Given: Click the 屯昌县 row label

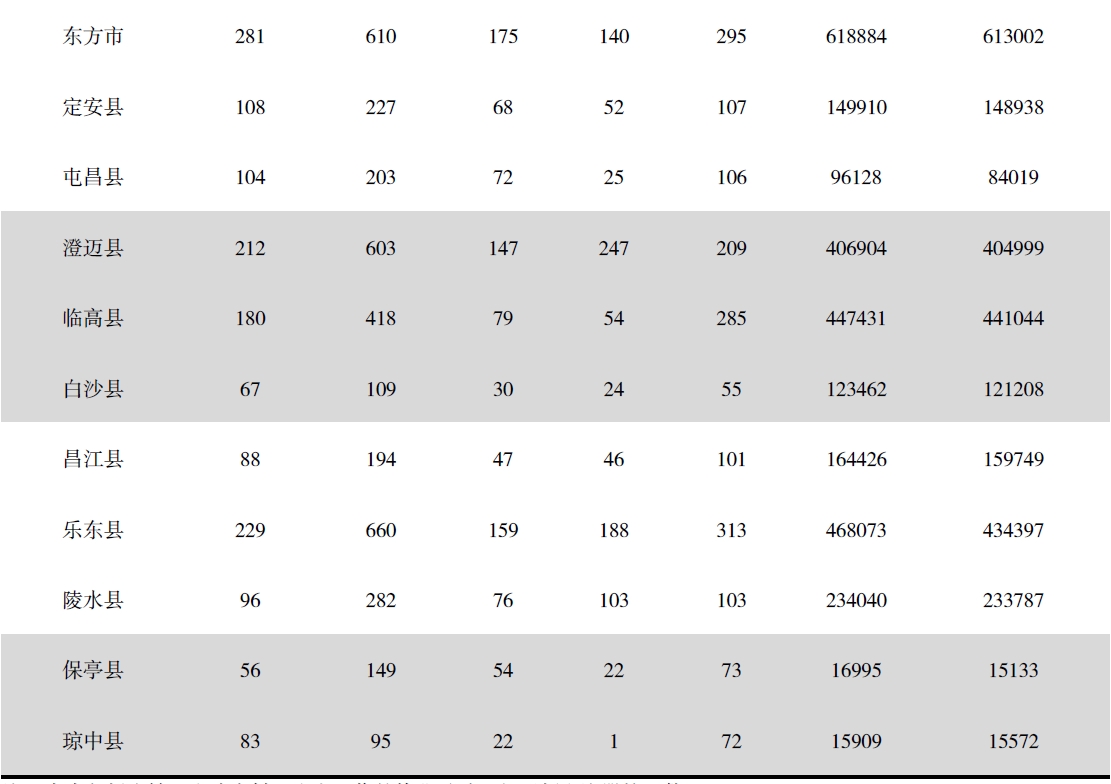Looking at the screenshot, I should tap(93, 177).
